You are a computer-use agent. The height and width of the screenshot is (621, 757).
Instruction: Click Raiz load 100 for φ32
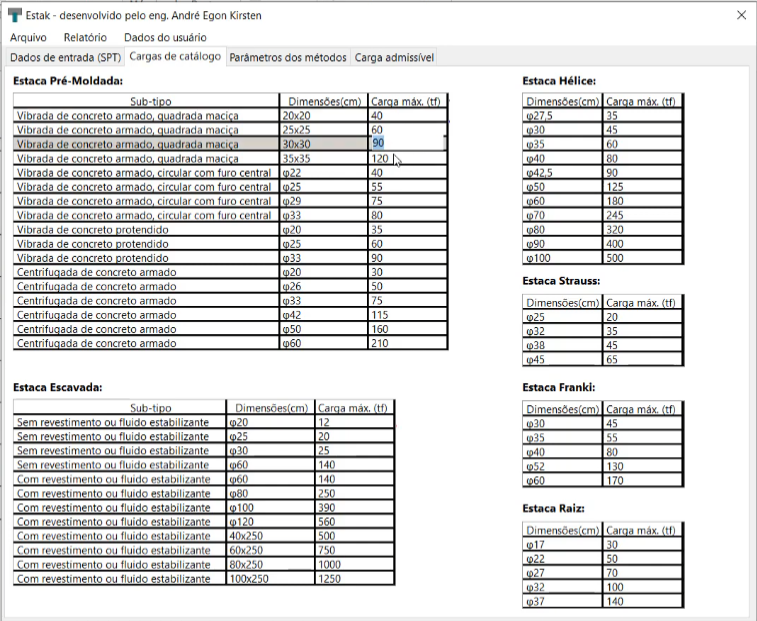pyautogui.click(x=643, y=587)
